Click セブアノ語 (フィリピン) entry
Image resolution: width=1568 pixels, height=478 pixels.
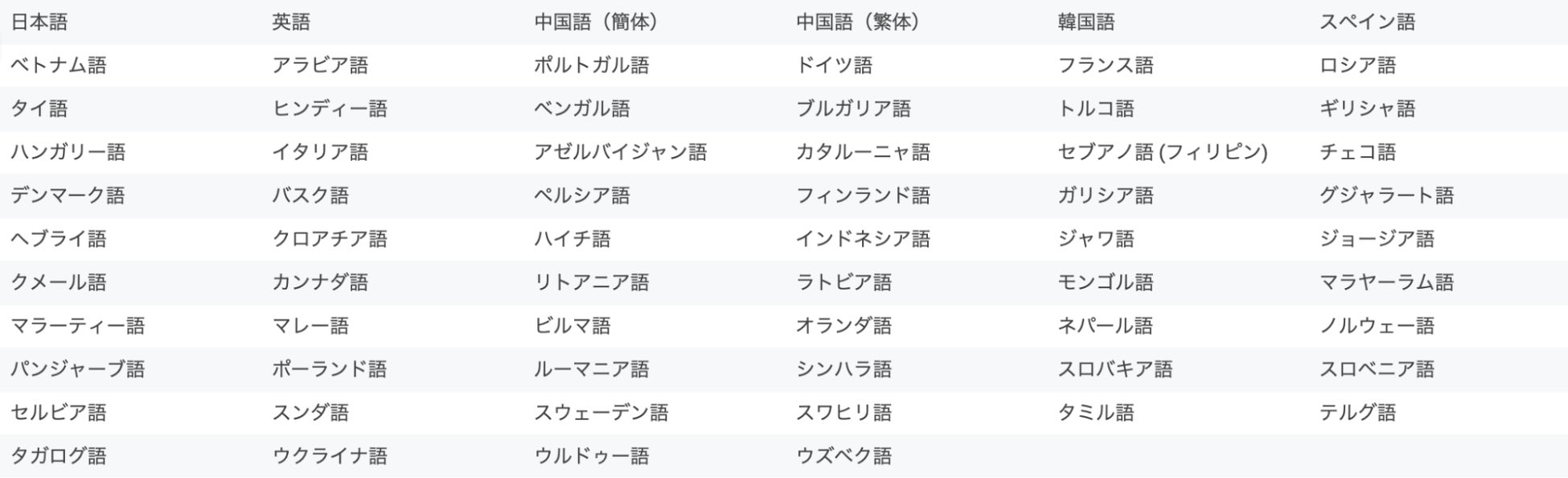[x=1163, y=153]
